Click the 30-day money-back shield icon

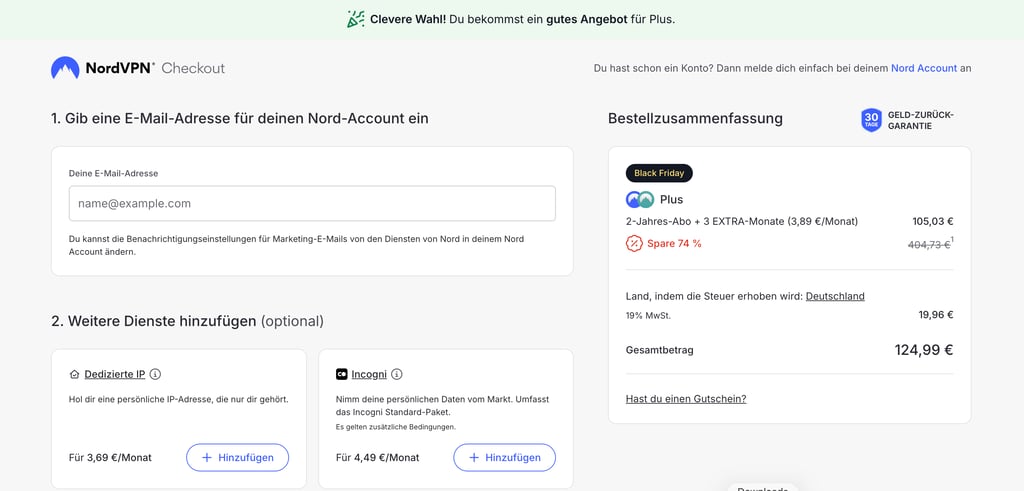pos(871,121)
